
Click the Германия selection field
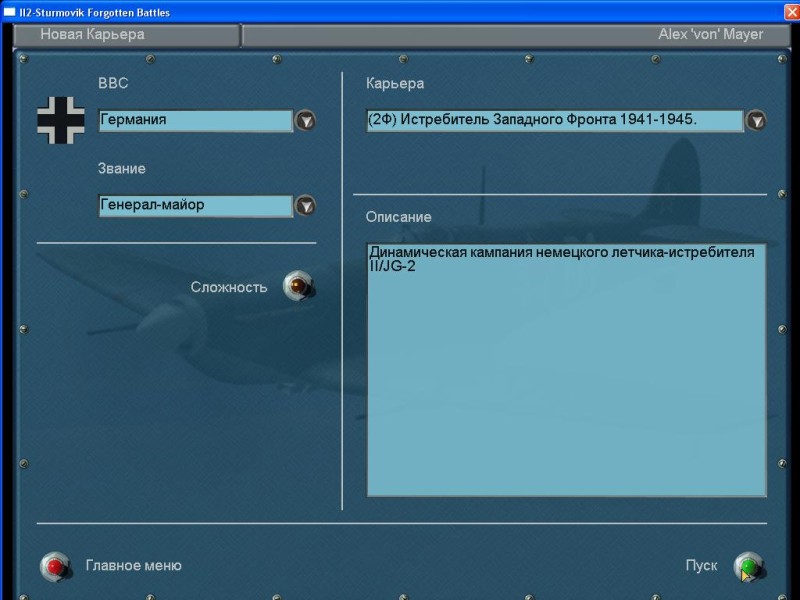[x=196, y=121]
